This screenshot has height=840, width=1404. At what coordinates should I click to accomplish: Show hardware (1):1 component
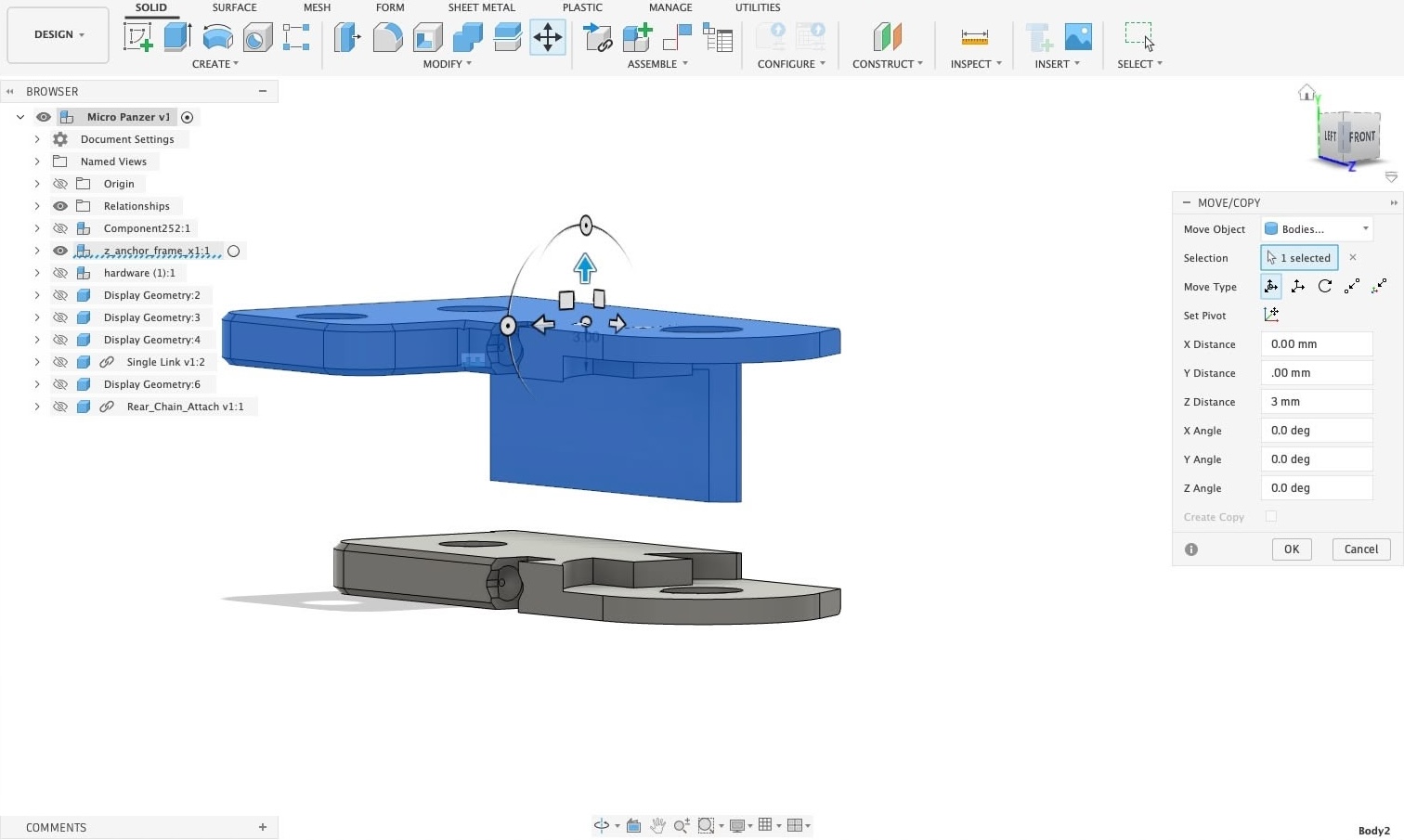[x=60, y=273]
